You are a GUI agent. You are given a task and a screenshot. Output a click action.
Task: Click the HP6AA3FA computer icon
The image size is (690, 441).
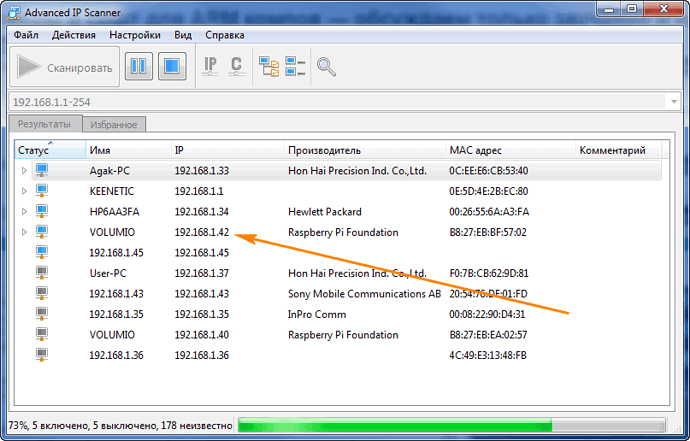click(x=42, y=211)
